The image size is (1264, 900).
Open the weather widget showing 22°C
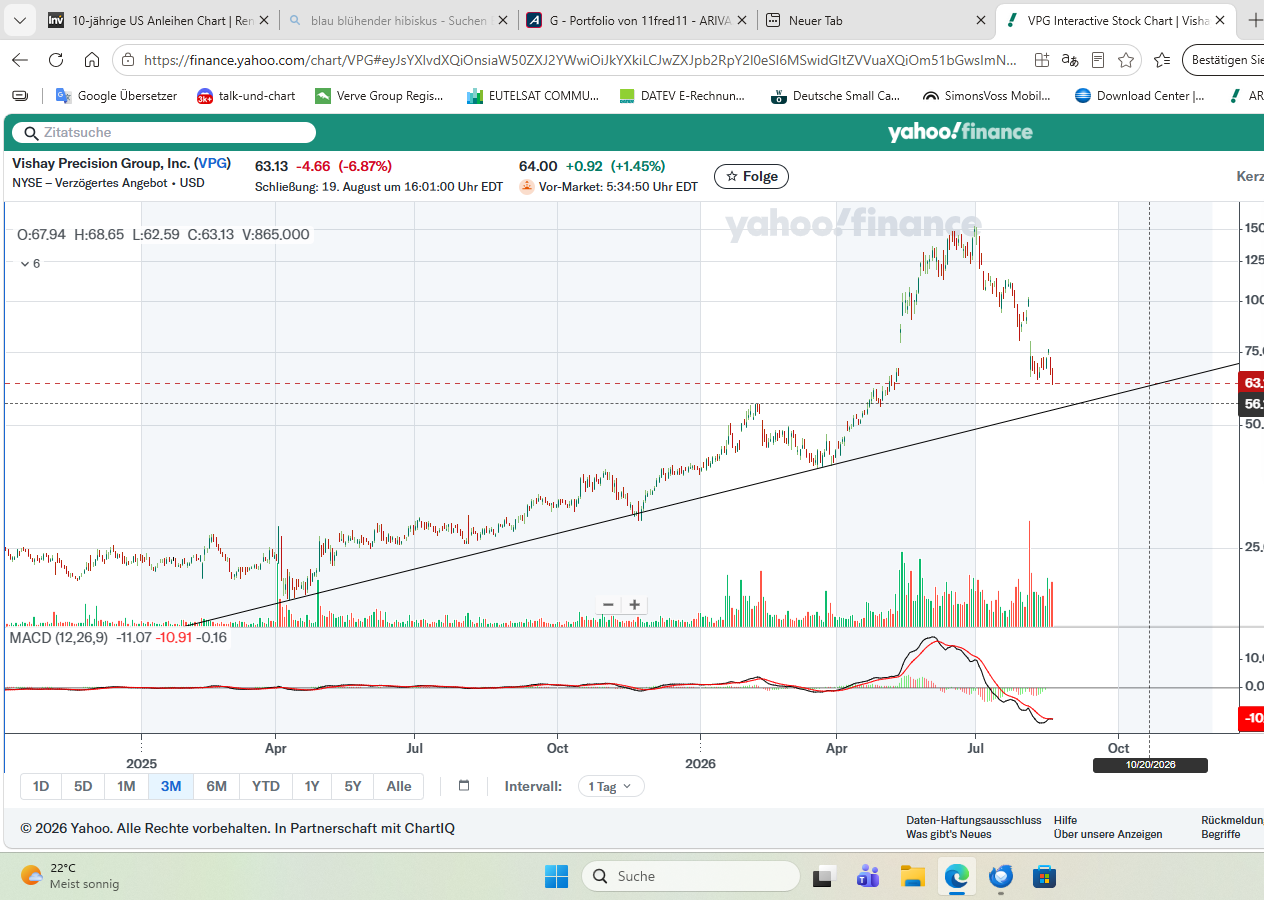(x=70, y=876)
